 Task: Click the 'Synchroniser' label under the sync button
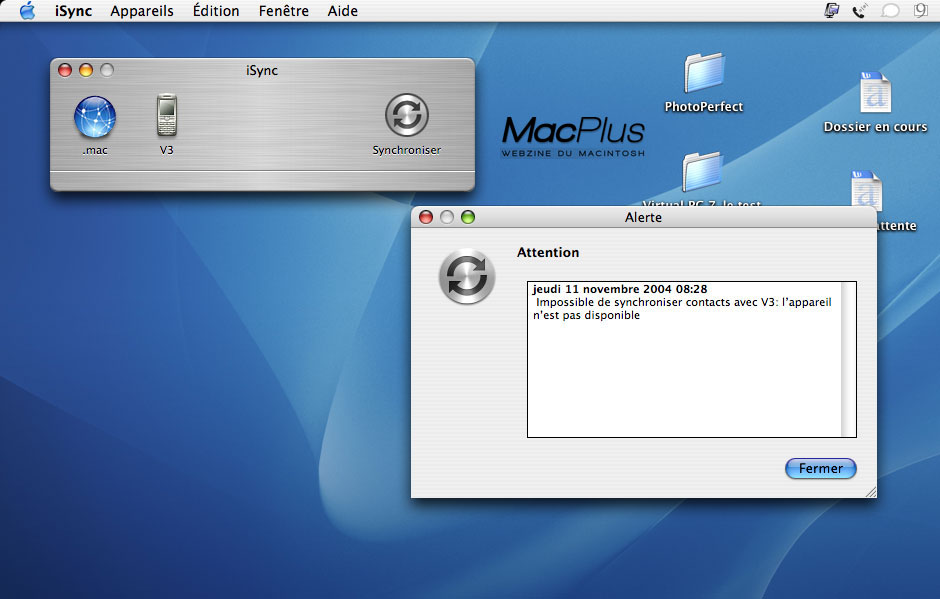point(406,150)
